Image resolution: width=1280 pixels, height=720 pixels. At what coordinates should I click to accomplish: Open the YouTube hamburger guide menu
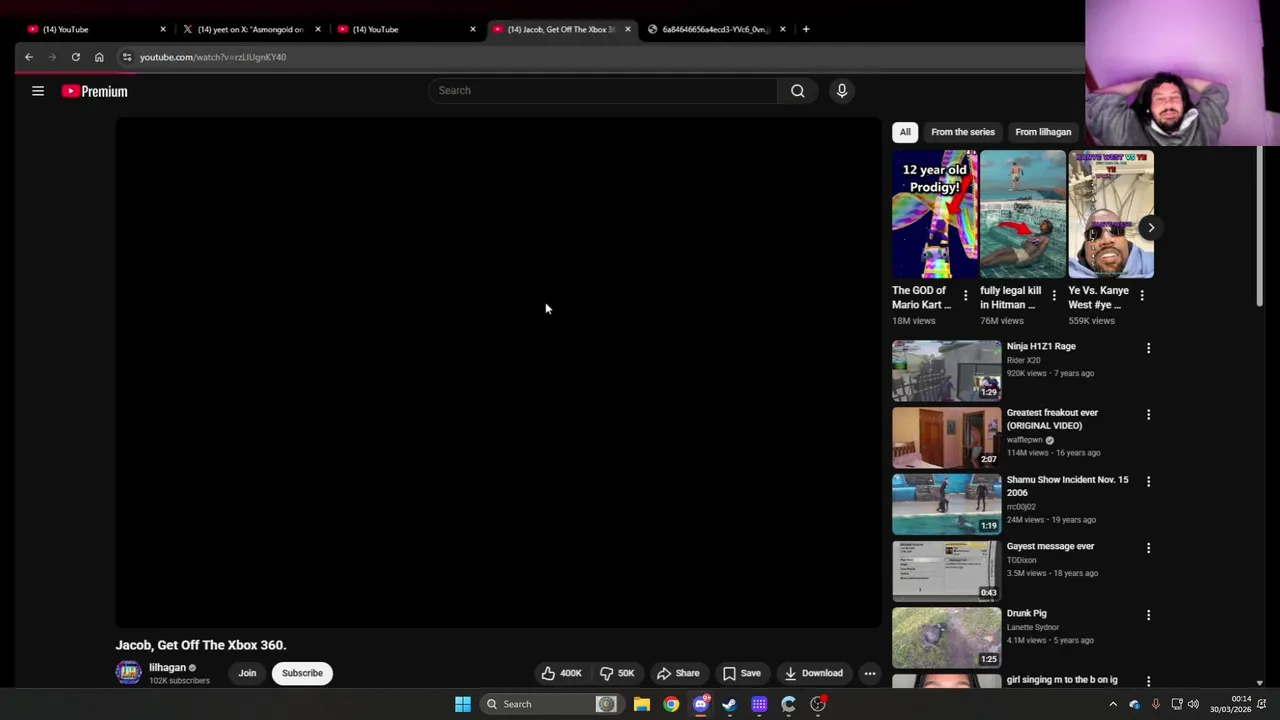[38, 91]
